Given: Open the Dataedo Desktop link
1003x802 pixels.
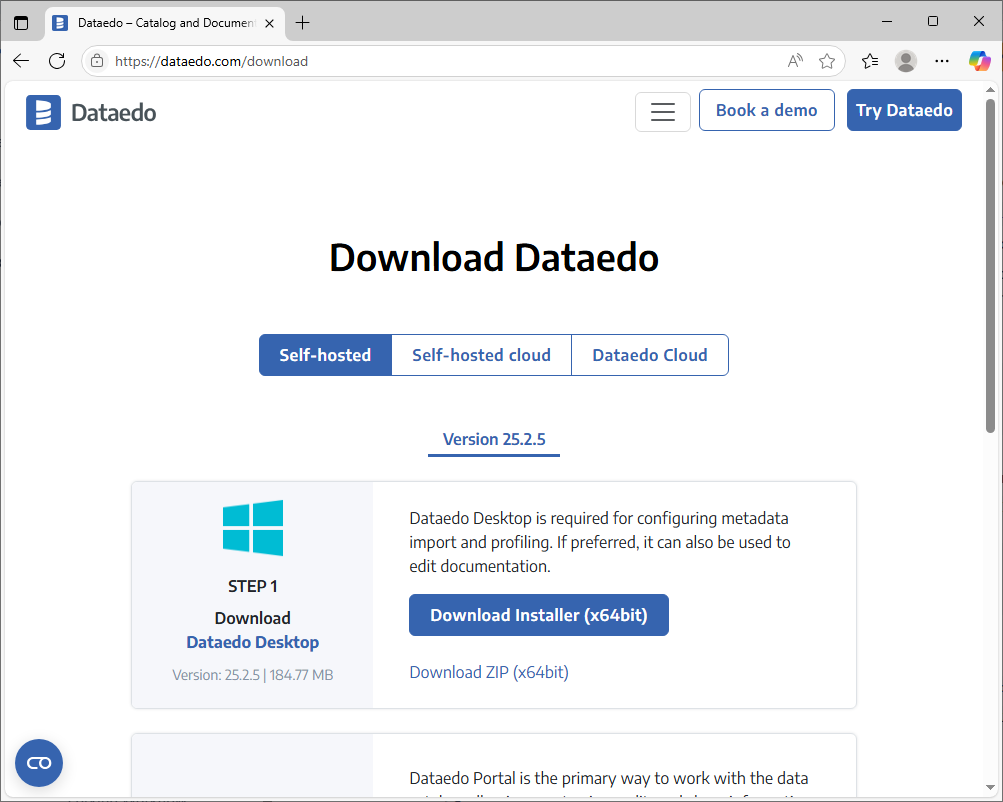Looking at the screenshot, I should (253, 642).
